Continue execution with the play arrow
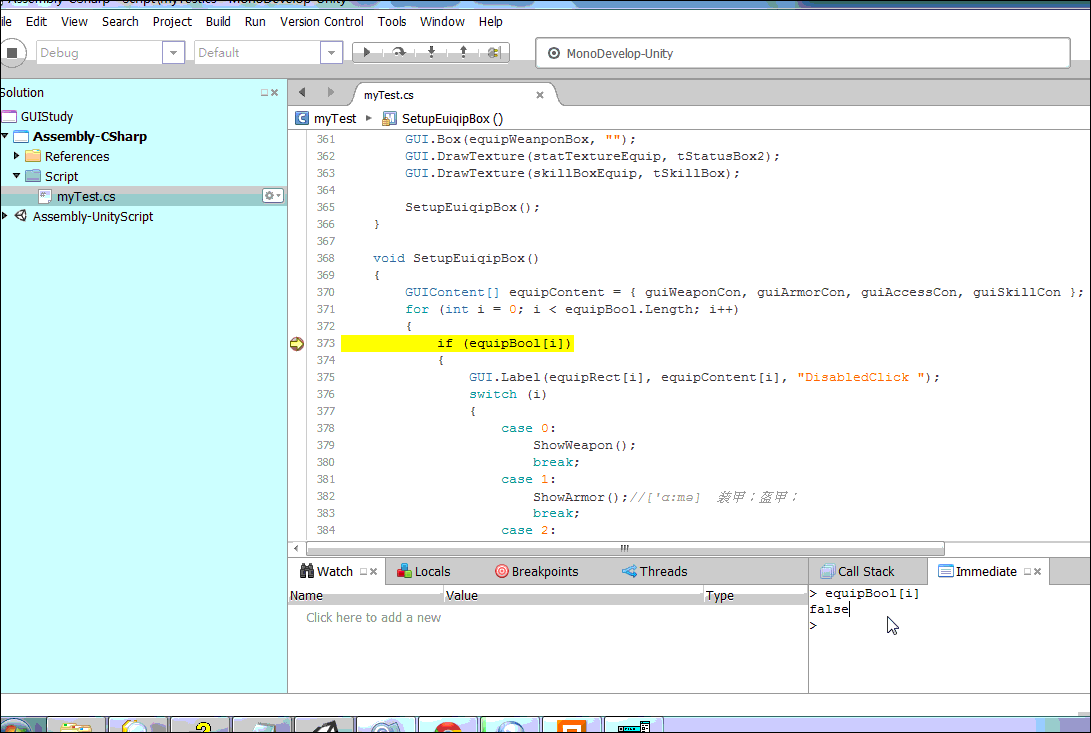 367,52
